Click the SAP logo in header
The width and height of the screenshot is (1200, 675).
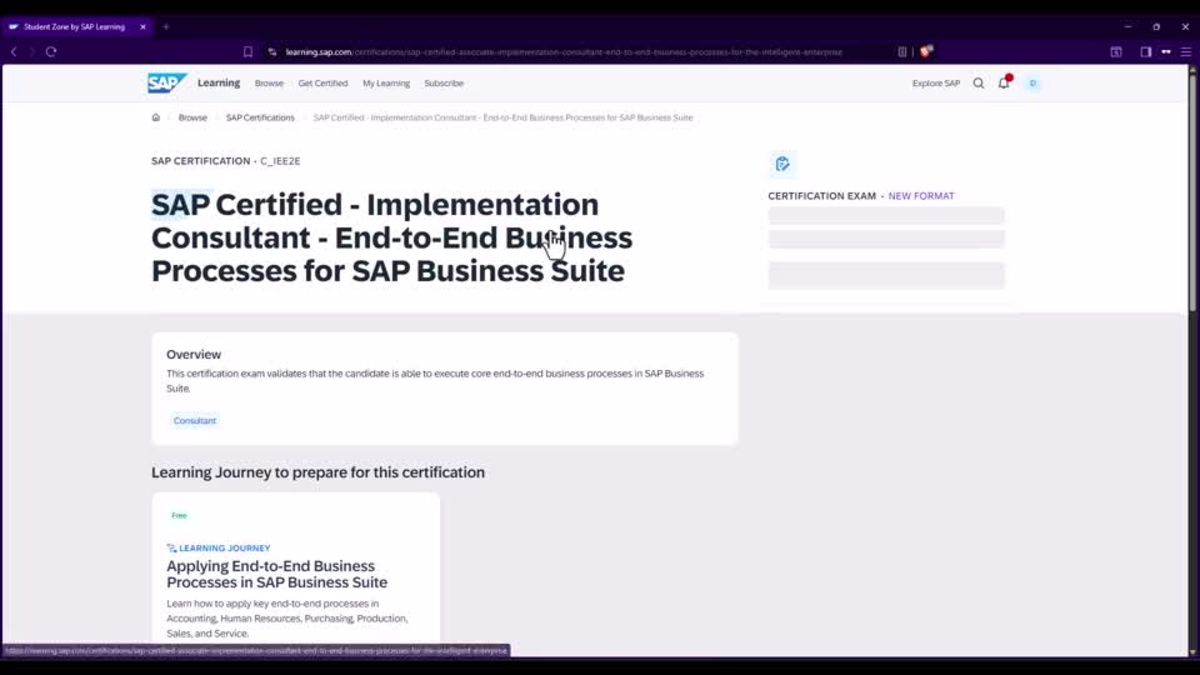(166, 83)
